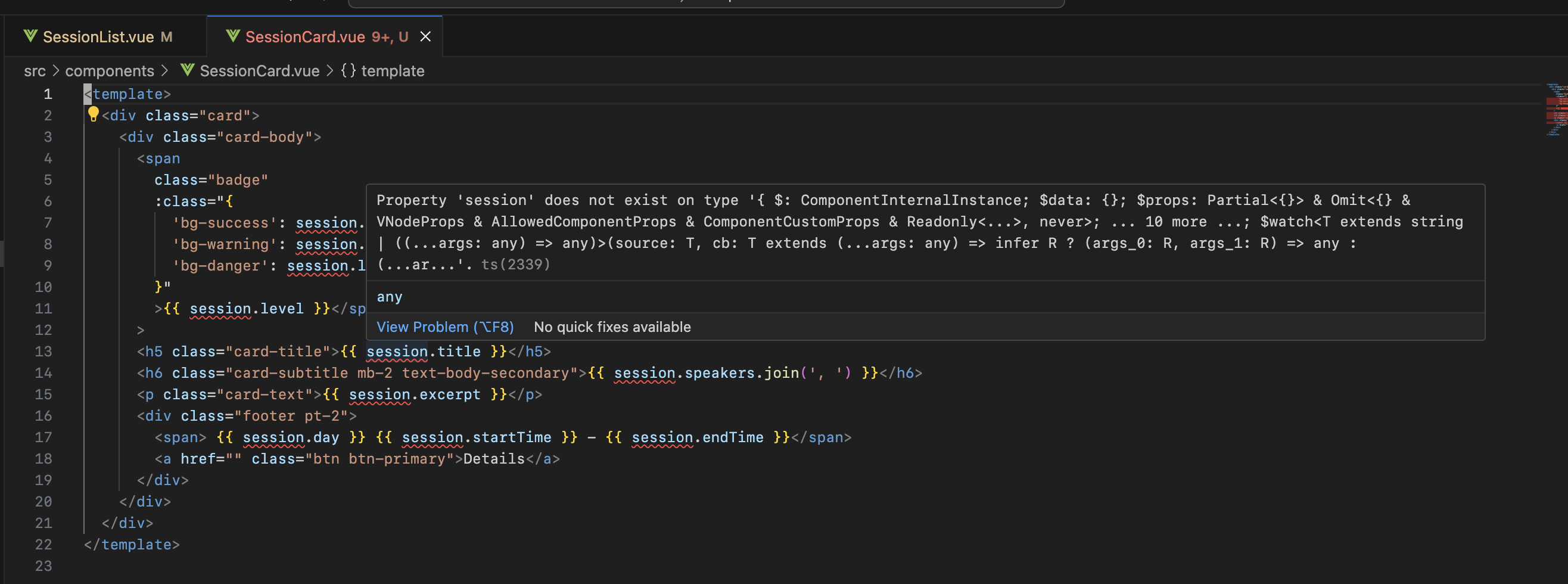Click session.level on line 11
The width and height of the screenshot is (1568, 584).
click(247, 309)
